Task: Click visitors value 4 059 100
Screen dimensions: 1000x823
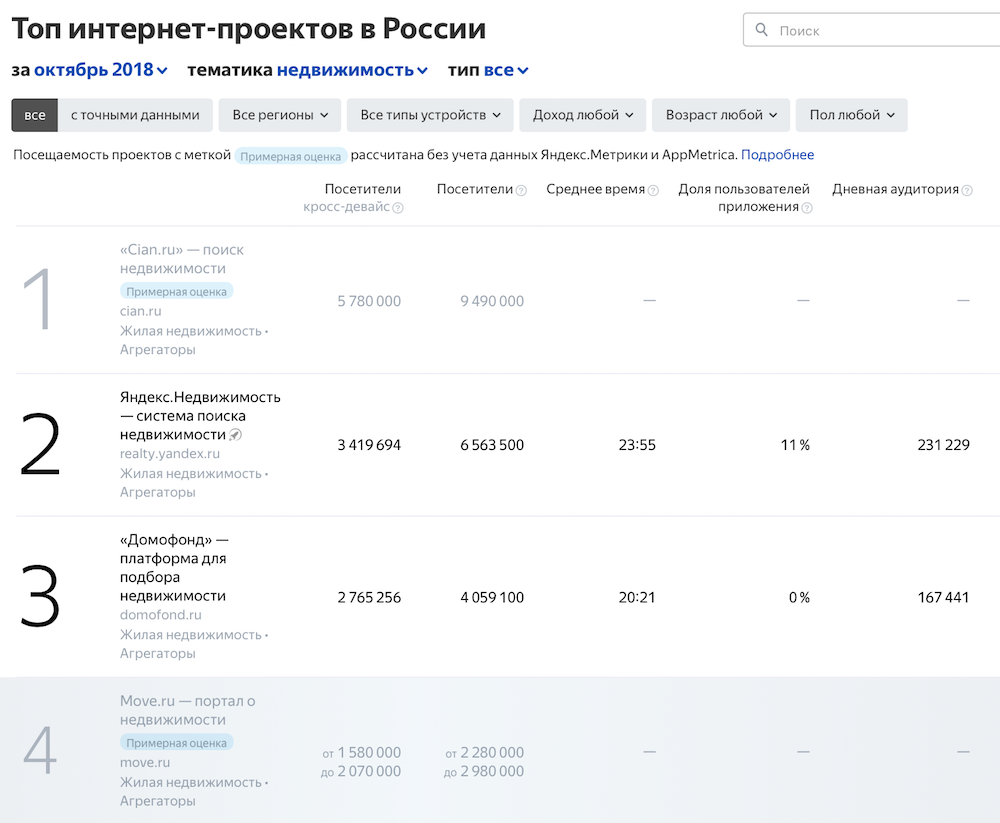Action: pos(492,597)
